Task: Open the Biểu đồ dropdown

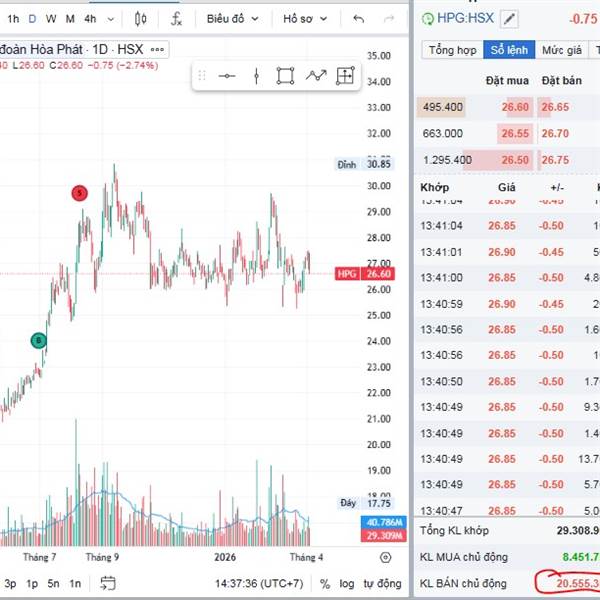Action: (x=233, y=19)
